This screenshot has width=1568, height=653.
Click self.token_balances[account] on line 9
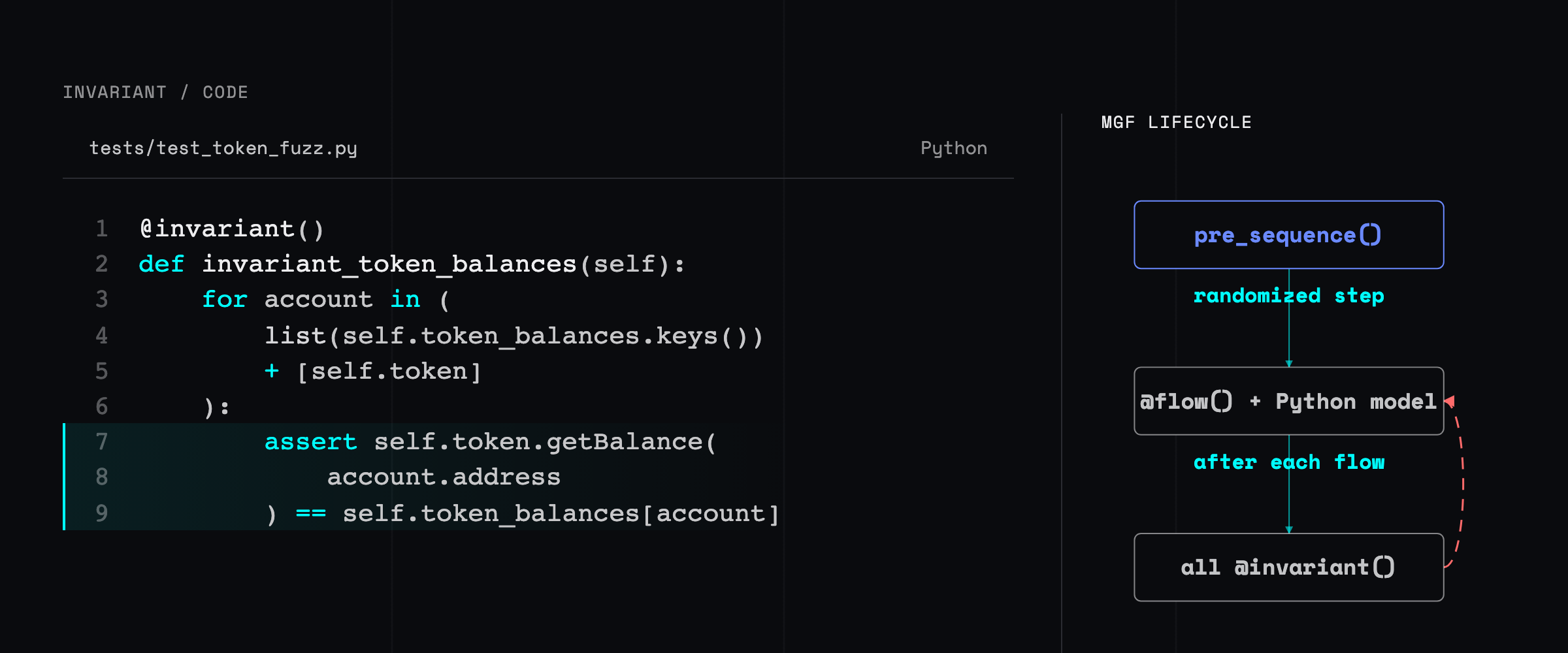click(x=561, y=513)
